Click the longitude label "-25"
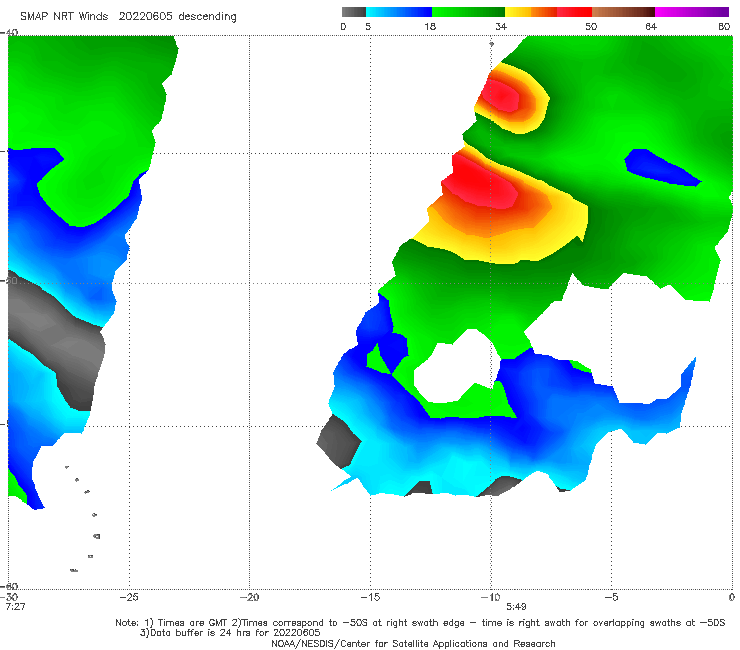This screenshot has height=650, width=740. click(129, 597)
